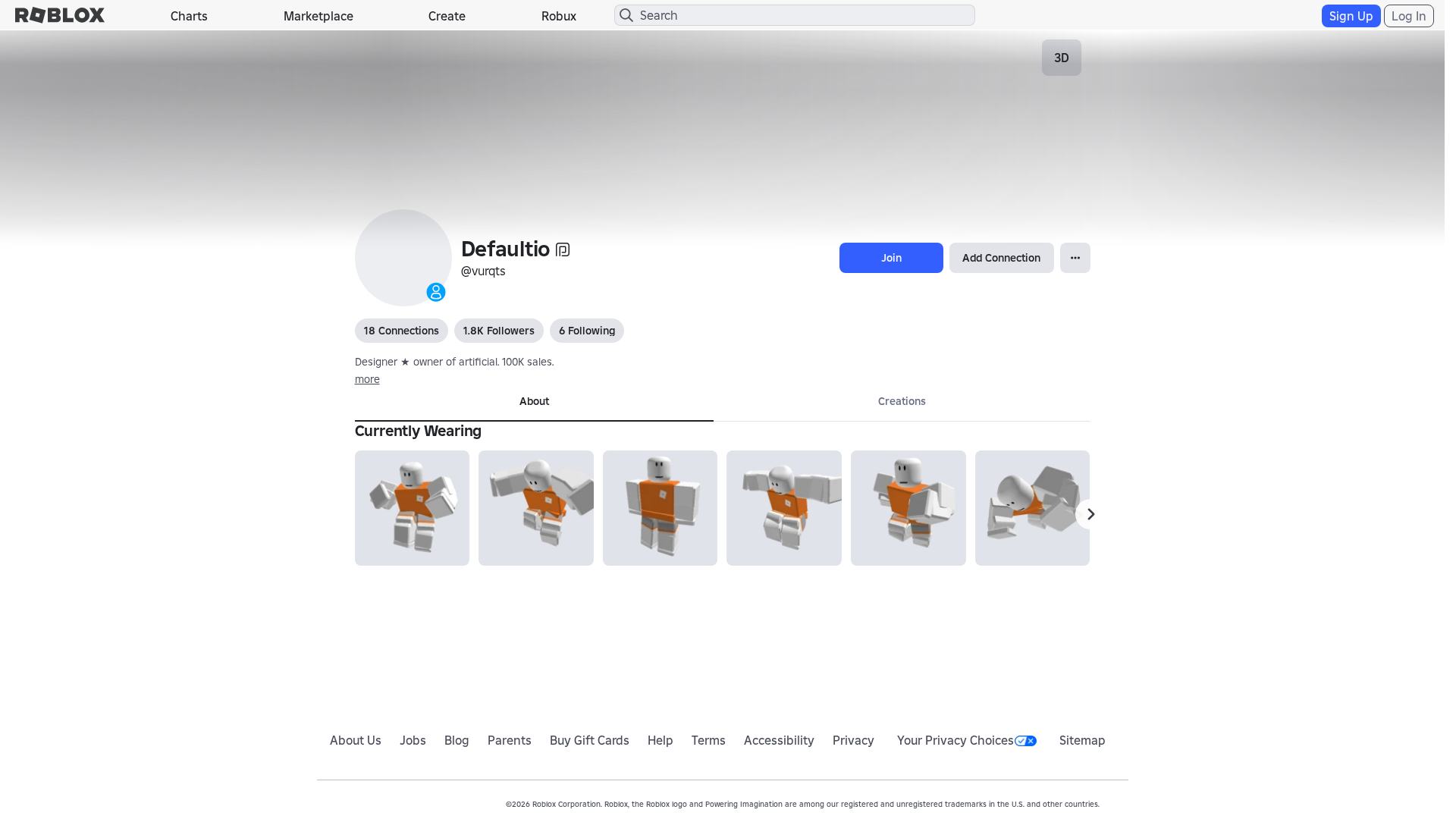Screen dimensions: 1456x819
Task: Open the third Currently Wearing item thumbnail
Action: 660,508
